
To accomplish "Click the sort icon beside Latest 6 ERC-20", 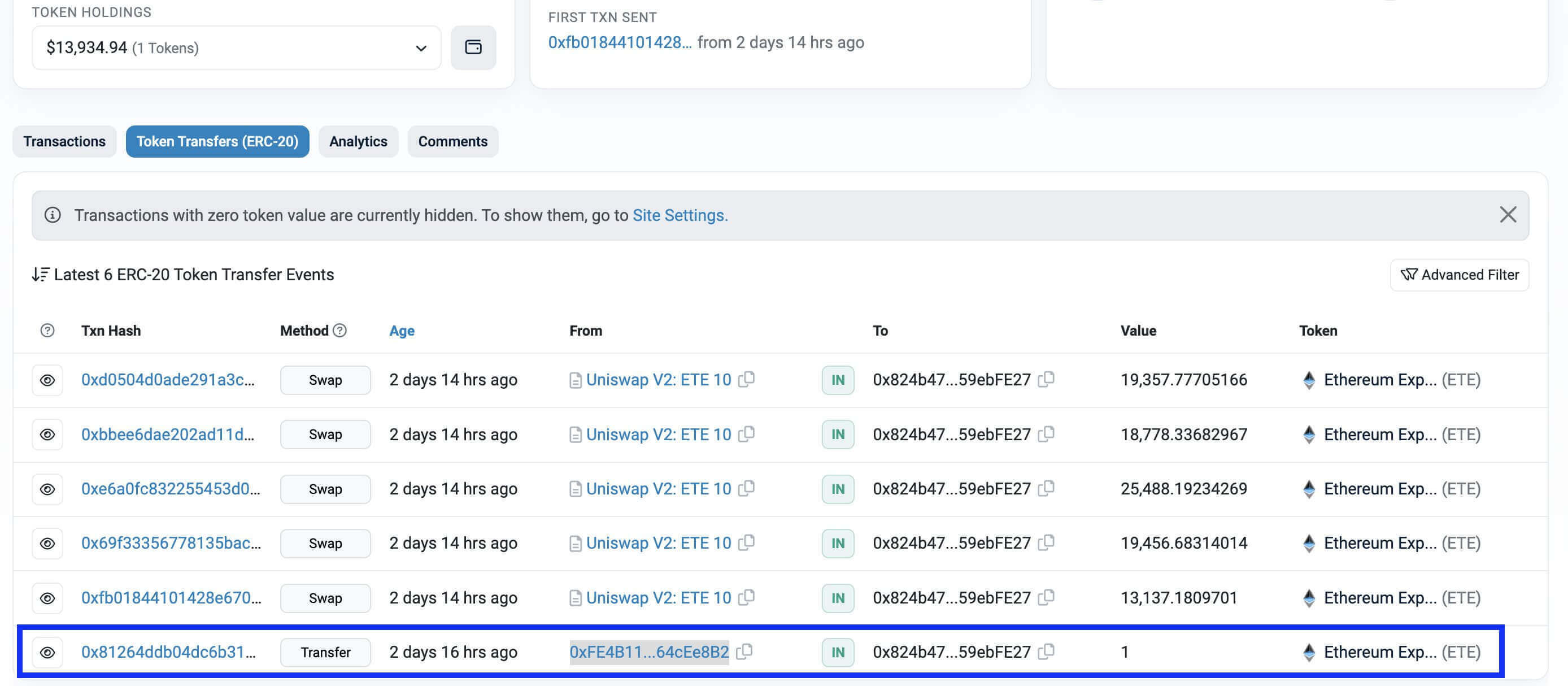I will coord(40,275).
